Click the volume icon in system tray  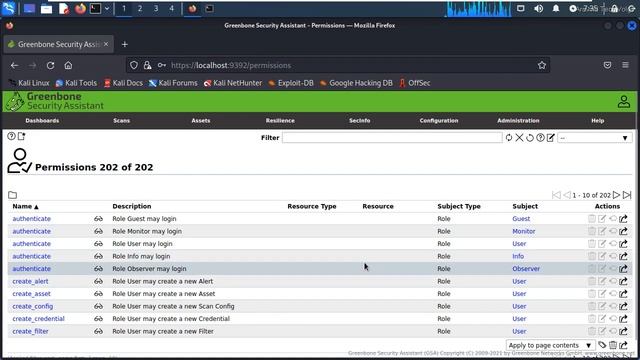point(538,8)
